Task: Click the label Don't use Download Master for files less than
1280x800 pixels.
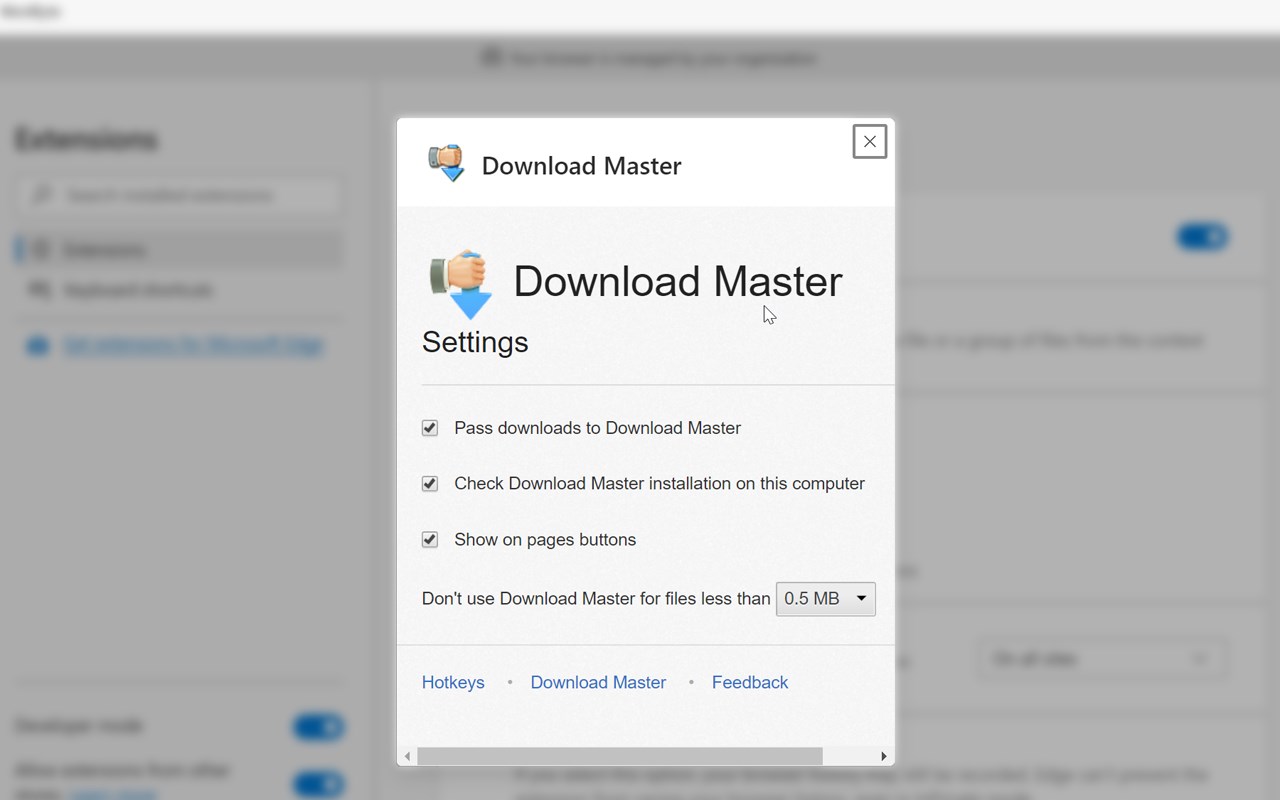Action: click(596, 599)
